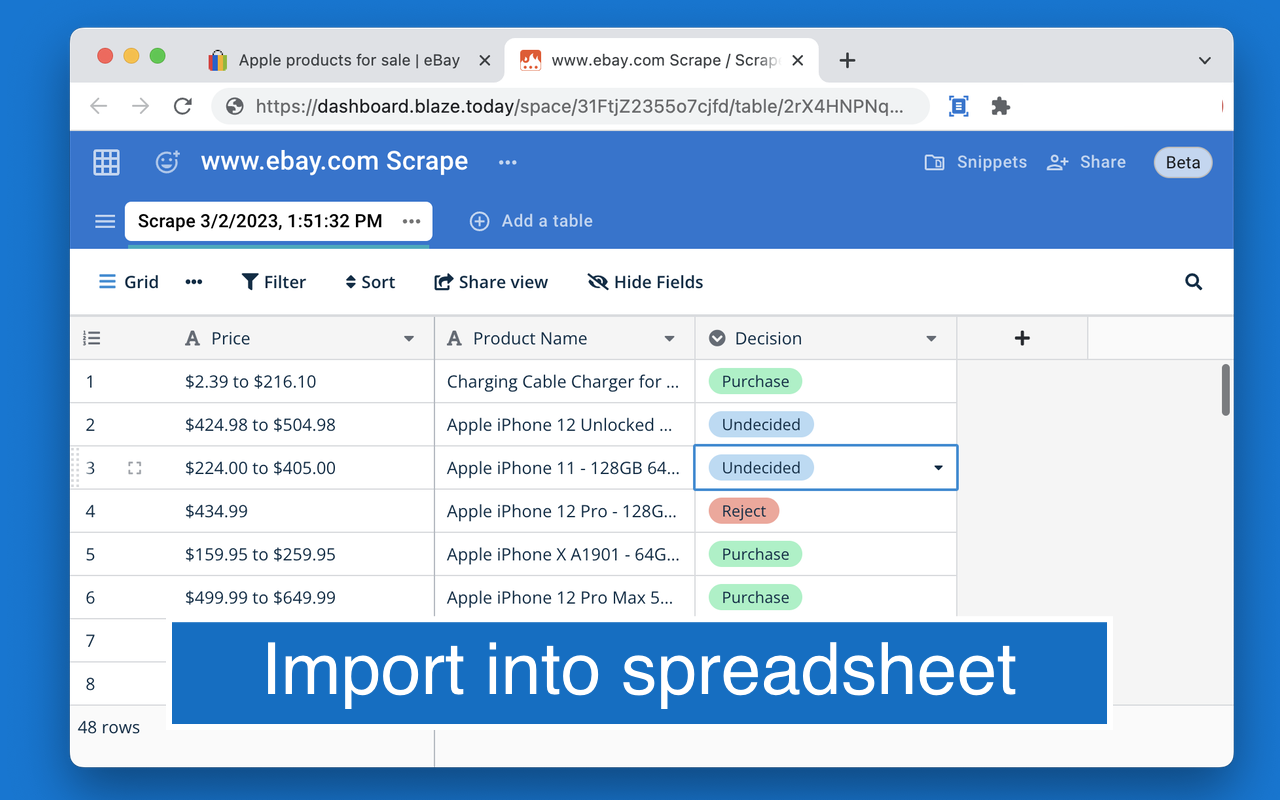The height and width of the screenshot is (800, 1280).
Task: Reload the page
Action: point(182,106)
